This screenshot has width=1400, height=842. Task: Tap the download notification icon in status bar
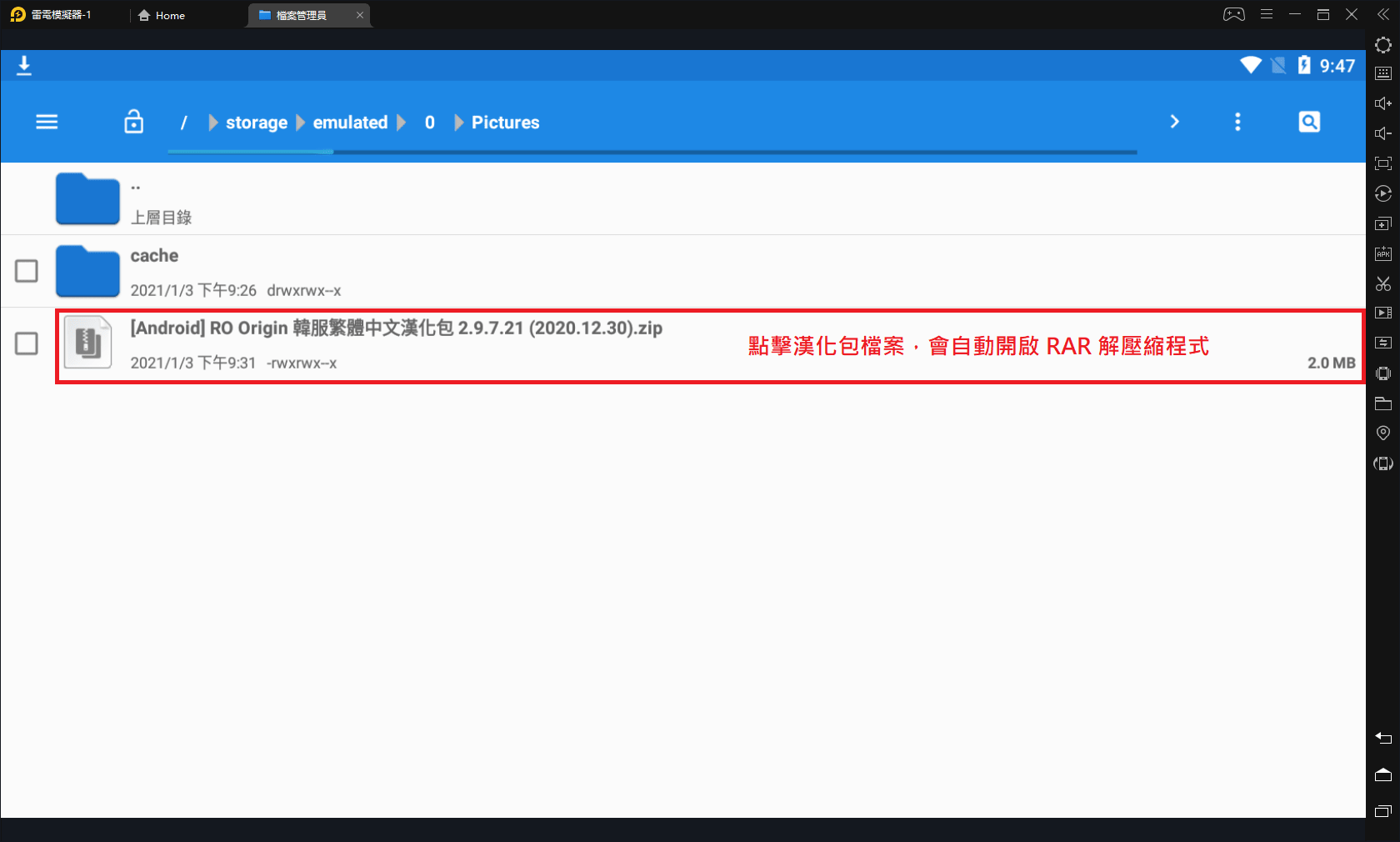pyautogui.click(x=24, y=66)
